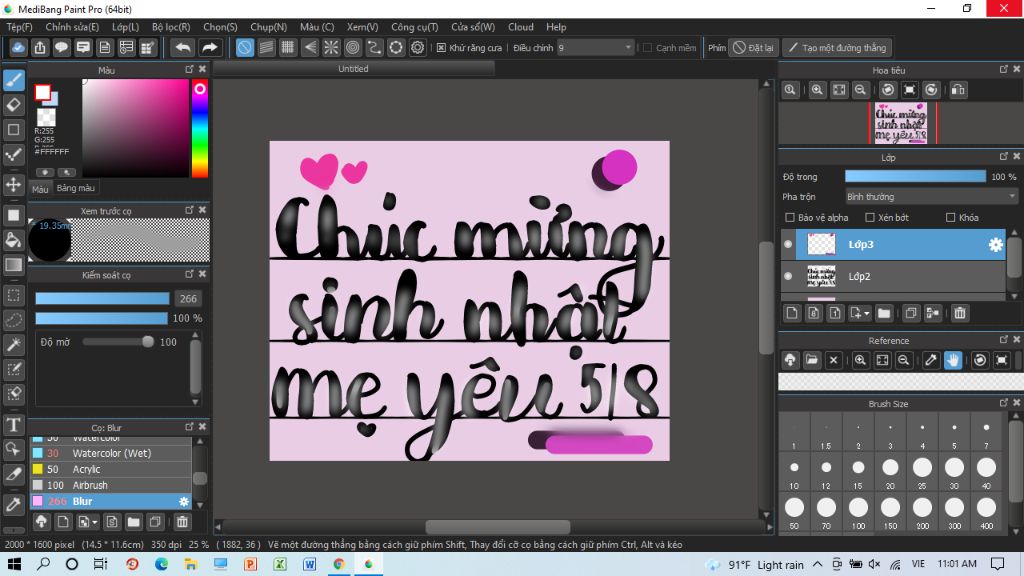Select the Lasso selection tool
This screenshot has width=1024, height=576.
[x=14, y=320]
